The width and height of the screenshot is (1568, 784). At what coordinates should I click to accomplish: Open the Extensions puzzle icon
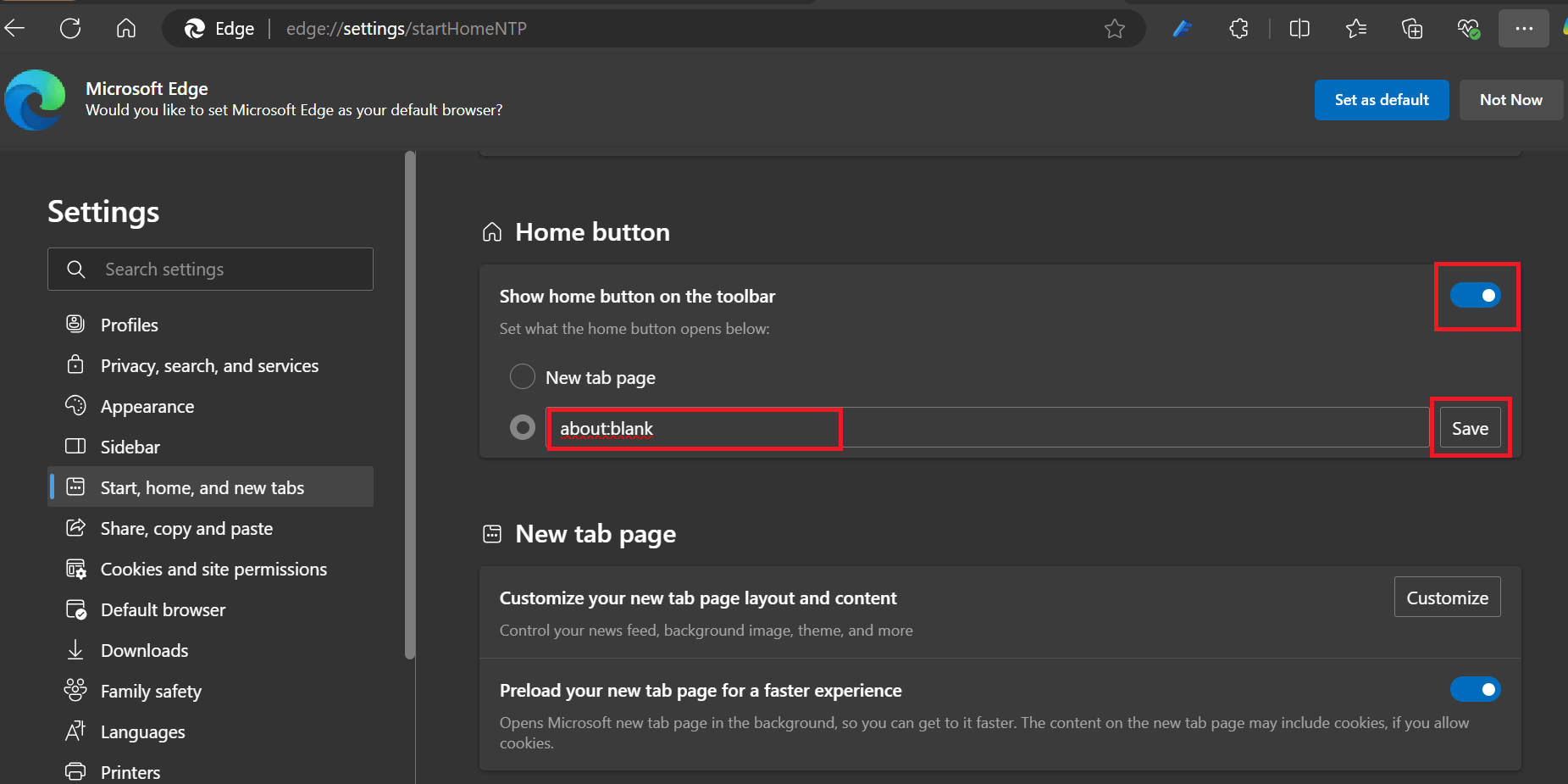(x=1238, y=29)
